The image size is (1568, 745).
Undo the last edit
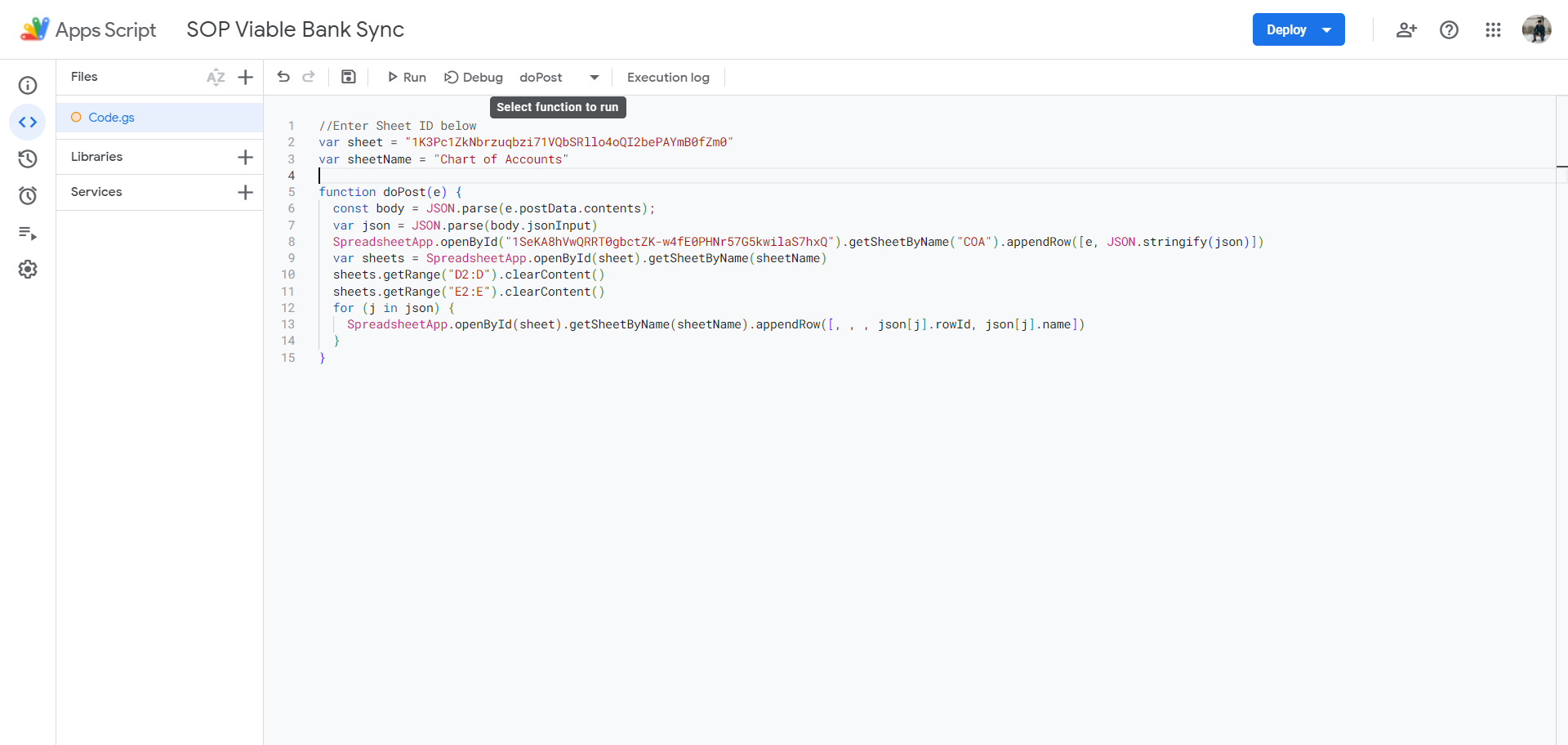coord(283,77)
